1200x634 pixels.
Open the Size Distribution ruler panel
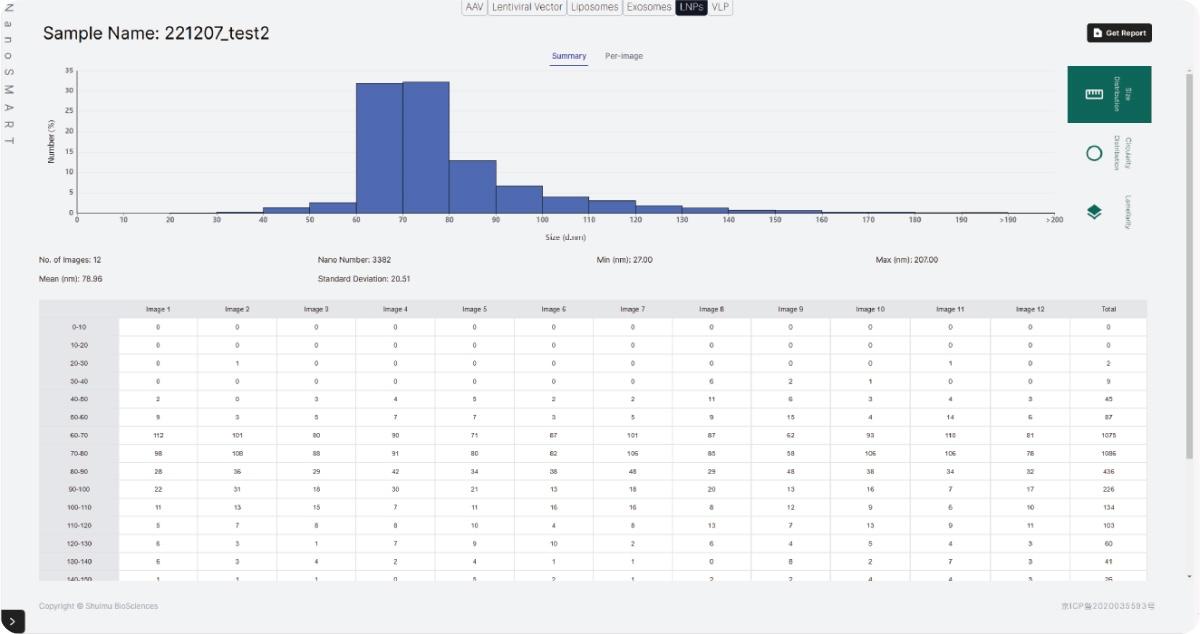[x=1109, y=94]
